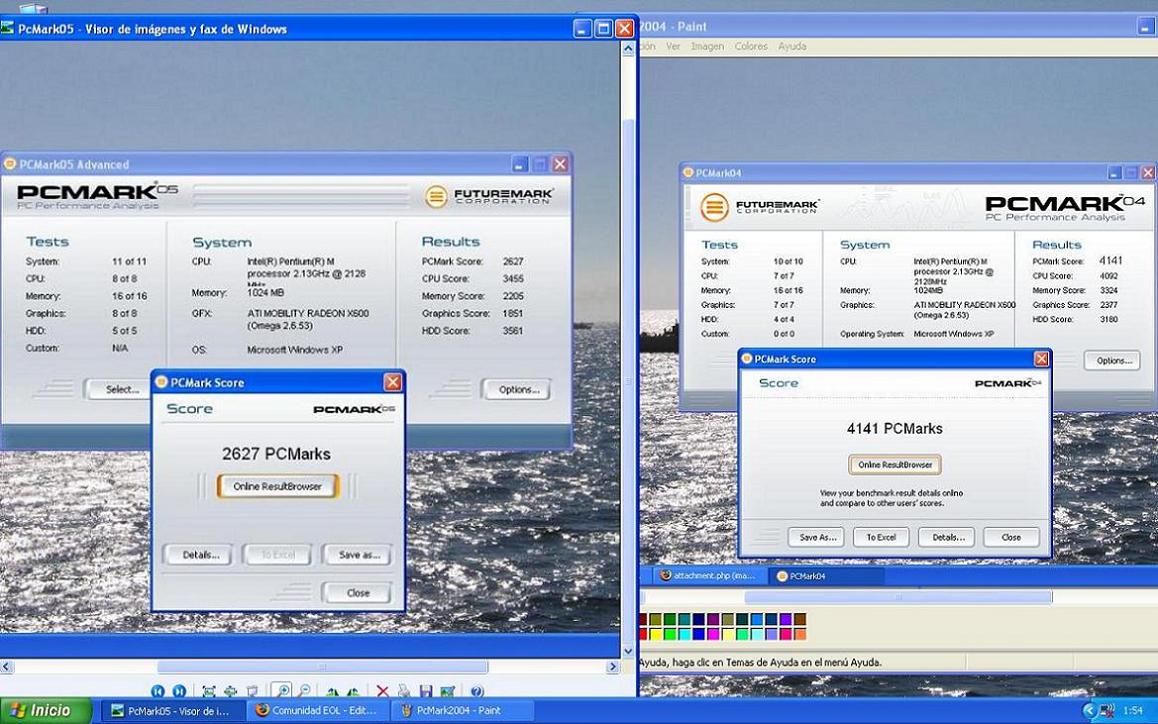The image size is (1158, 724).
Task: Click the Zoom Out magnifier icon
Action: [304, 691]
